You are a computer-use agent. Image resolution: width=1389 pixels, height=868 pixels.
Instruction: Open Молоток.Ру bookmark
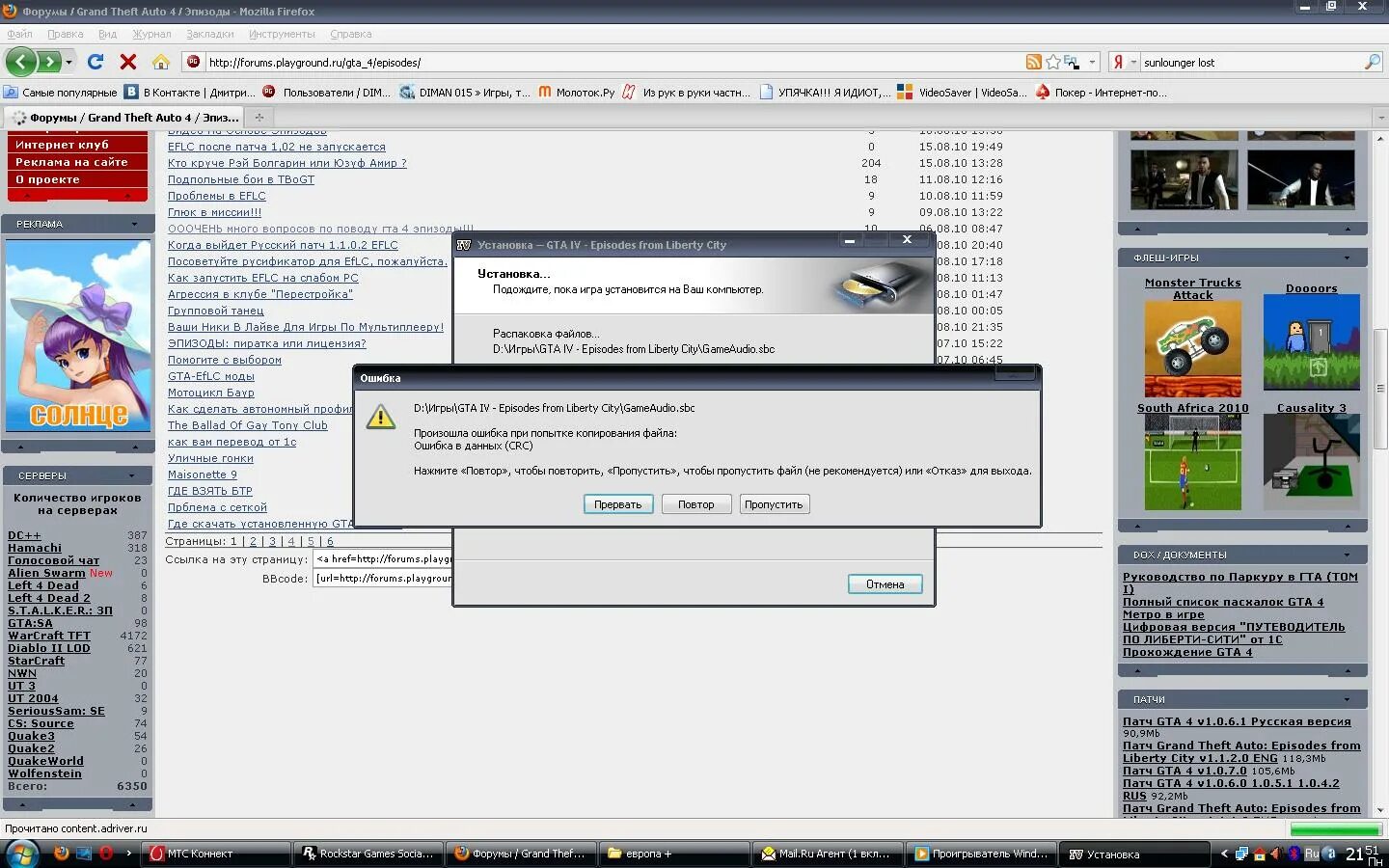pos(576,93)
